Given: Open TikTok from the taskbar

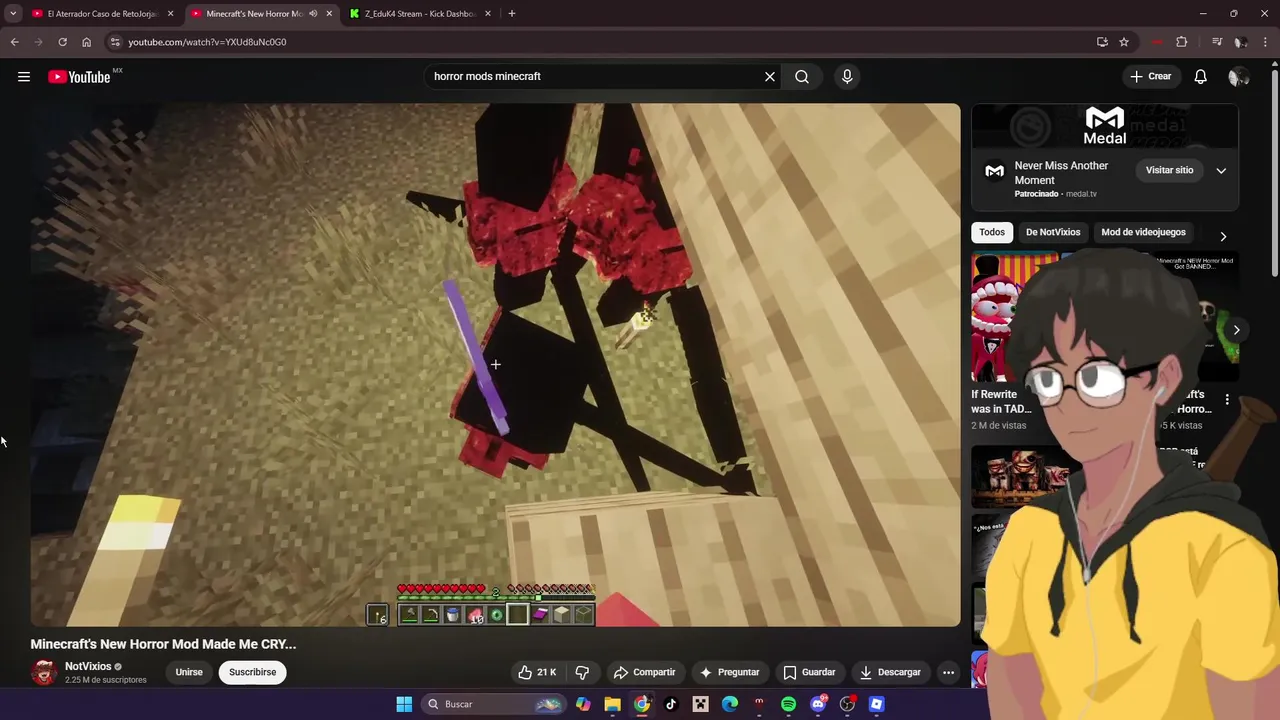Looking at the screenshot, I should click(x=671, y=704).
